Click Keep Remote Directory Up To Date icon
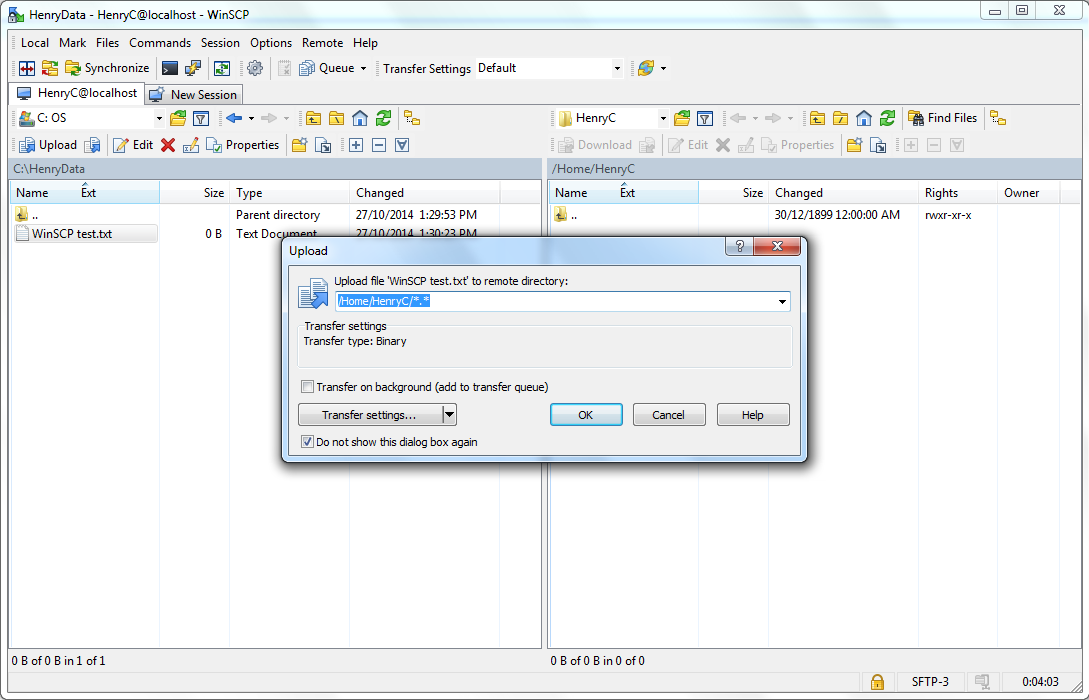 [222, 68]
